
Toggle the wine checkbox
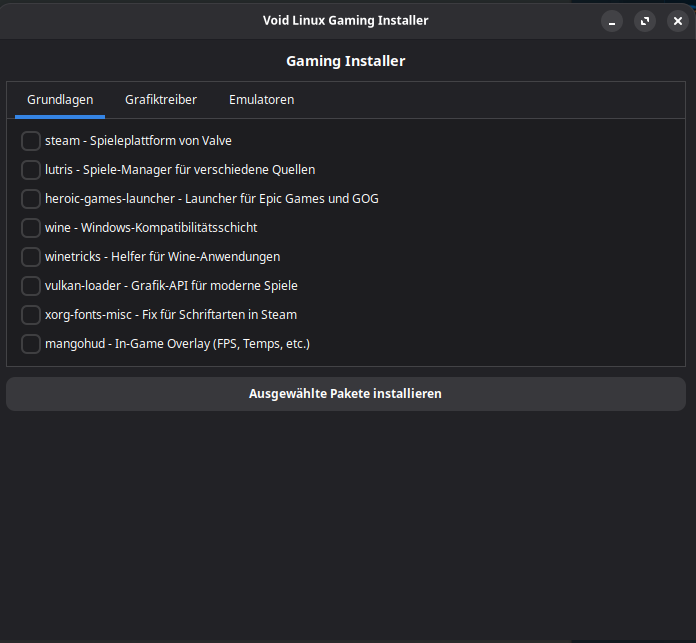point(31,228)
